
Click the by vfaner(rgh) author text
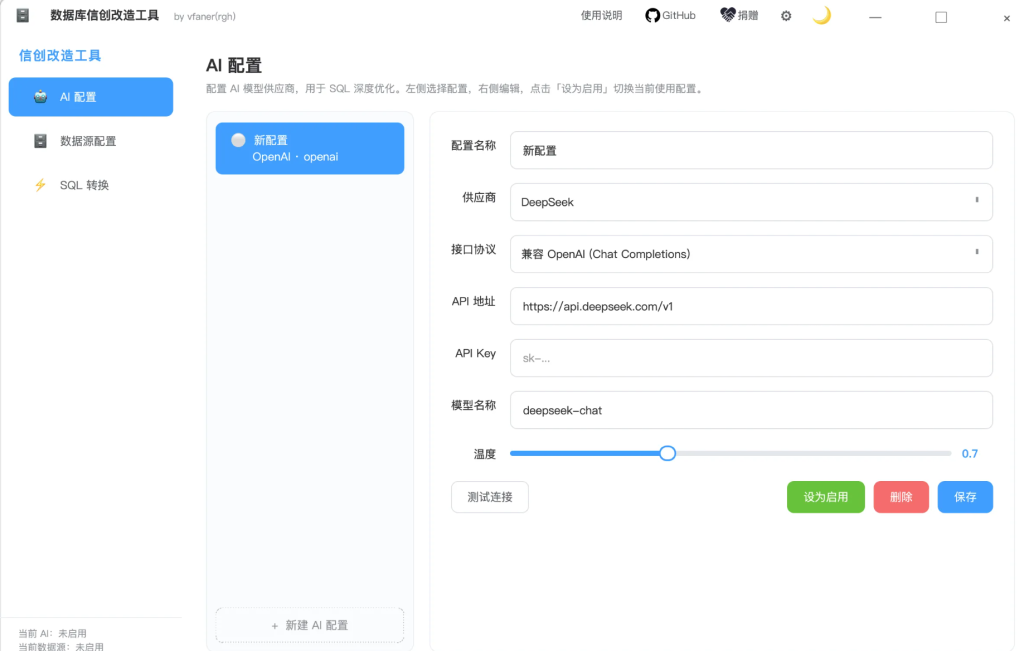[204, 16]
